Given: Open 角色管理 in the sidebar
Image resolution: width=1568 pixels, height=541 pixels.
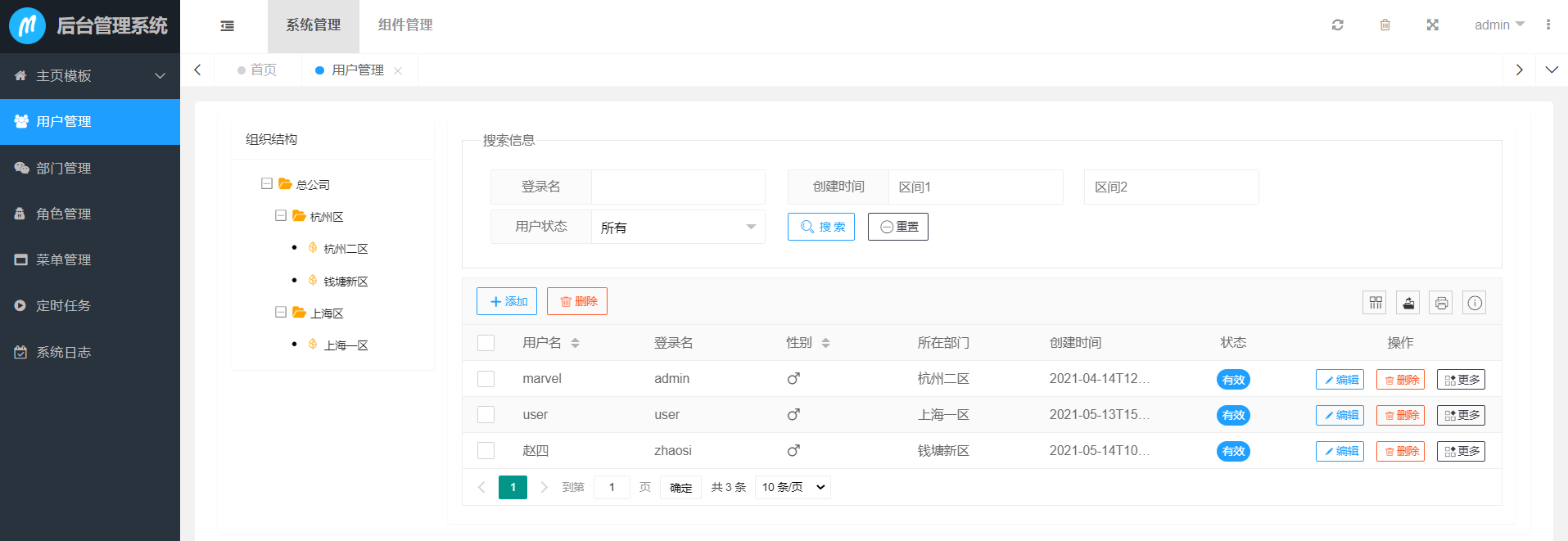Looking at the screenshot, I should [x=64, y=214].
